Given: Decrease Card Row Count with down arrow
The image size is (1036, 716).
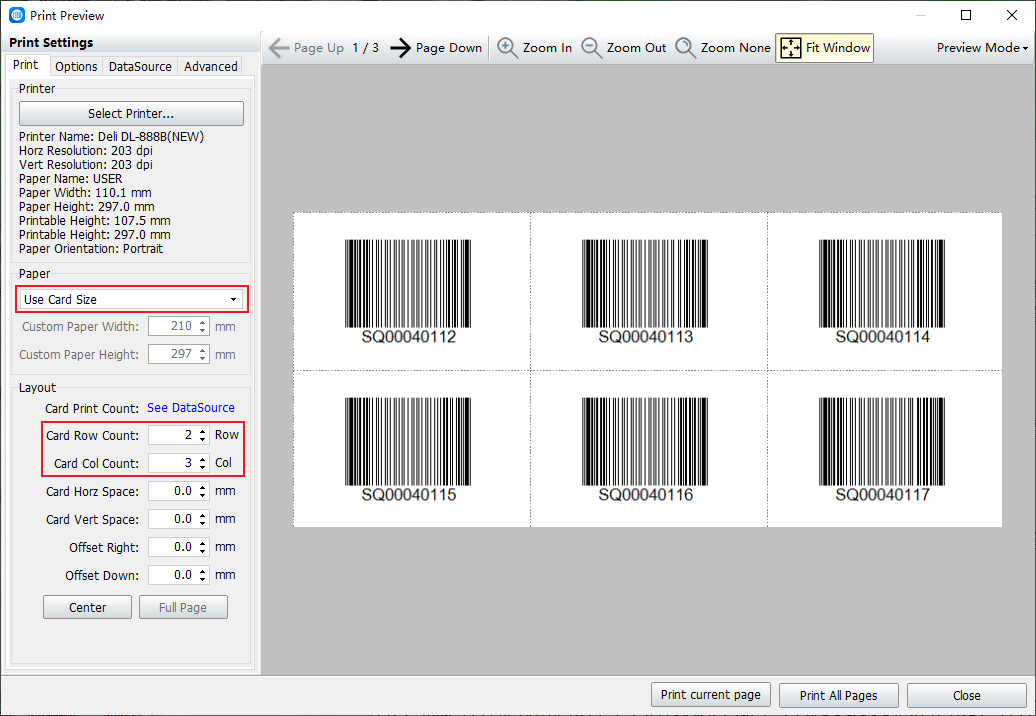Looking at the screenshot, I should [x=203, y=439].
